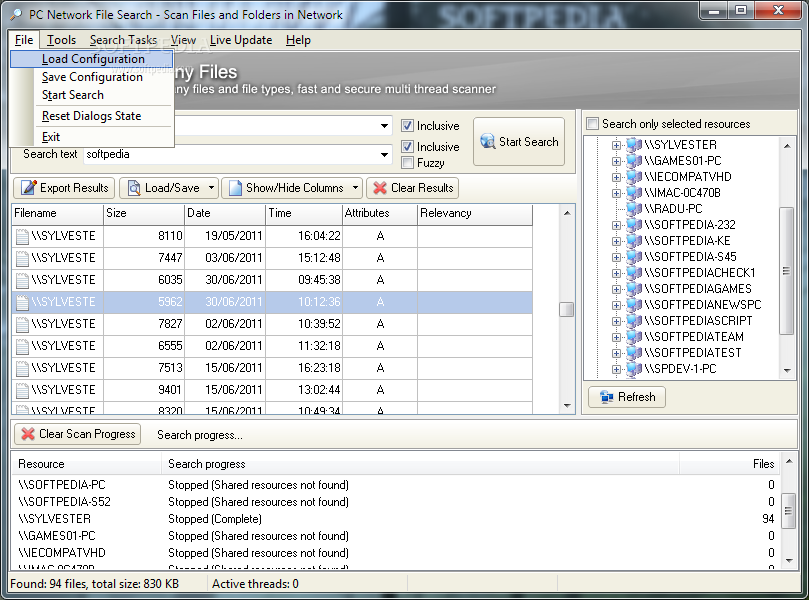The width and height of the screenshot is (809, 600).
Task: Expand the \\SPDEV-1-PC tree node
Action: (x=616, y=369)
